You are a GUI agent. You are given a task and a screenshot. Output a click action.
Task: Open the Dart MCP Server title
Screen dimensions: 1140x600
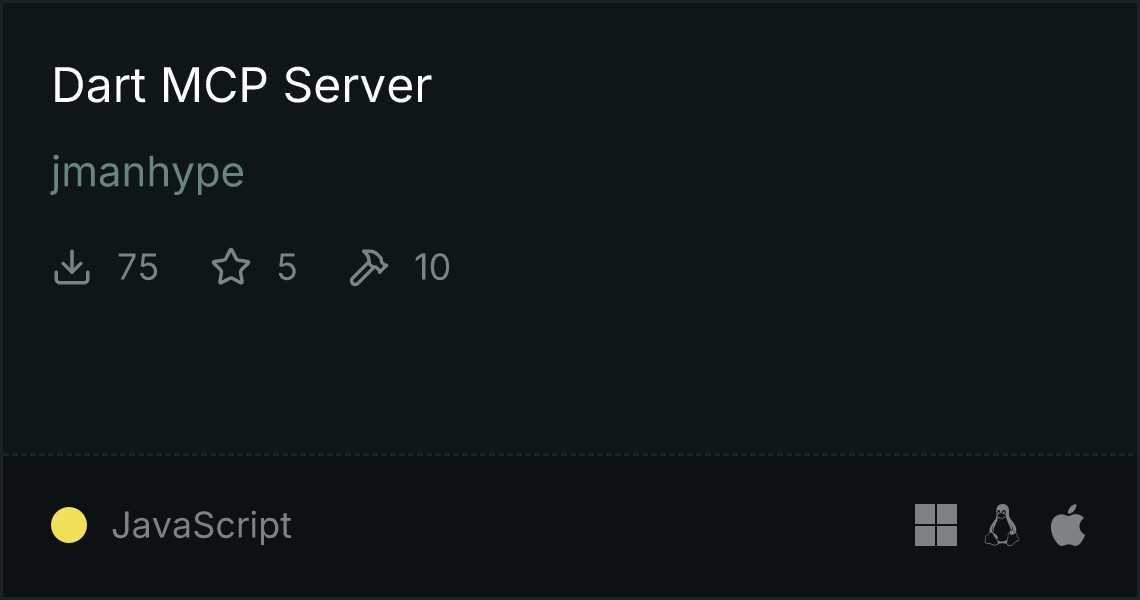click(241, 85)
